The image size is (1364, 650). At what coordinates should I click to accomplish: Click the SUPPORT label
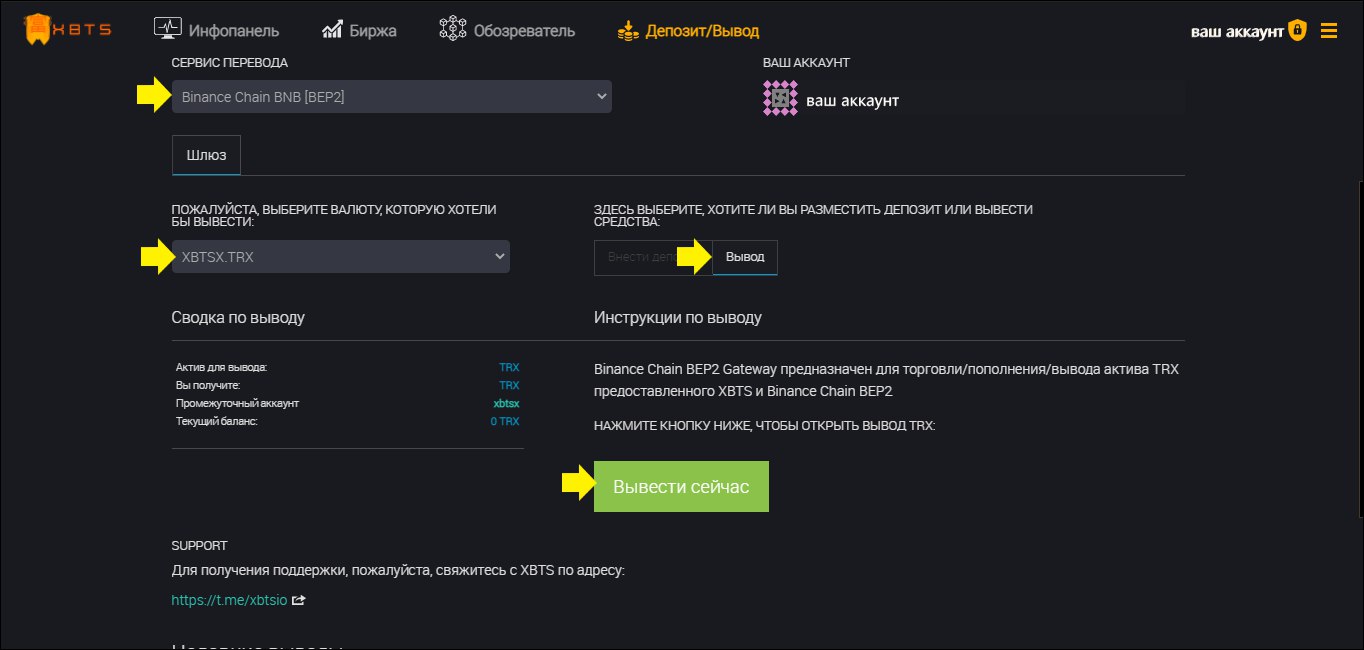point(200,545)
